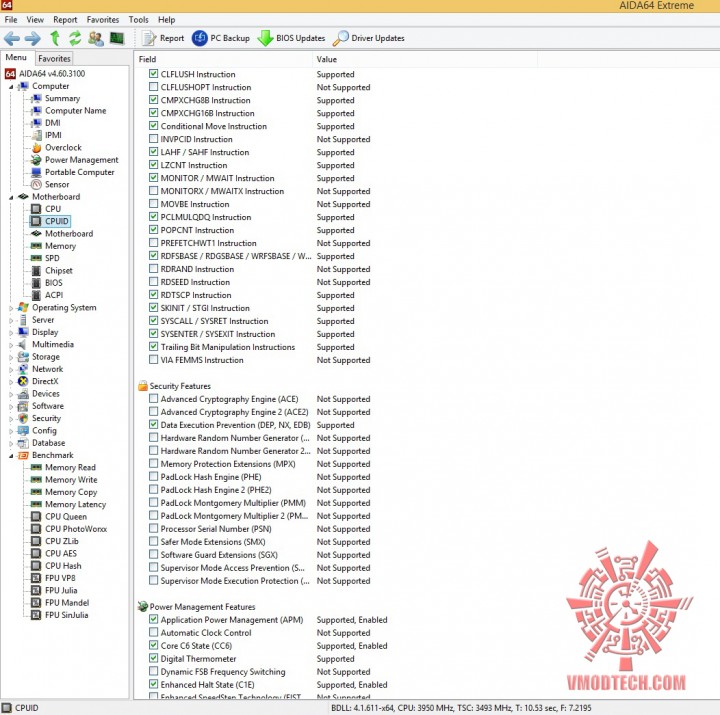Image resolution: width=720 pixels, height=715 pixels.
Task: Expand the Display tree node
Action: tap(11, 332)
